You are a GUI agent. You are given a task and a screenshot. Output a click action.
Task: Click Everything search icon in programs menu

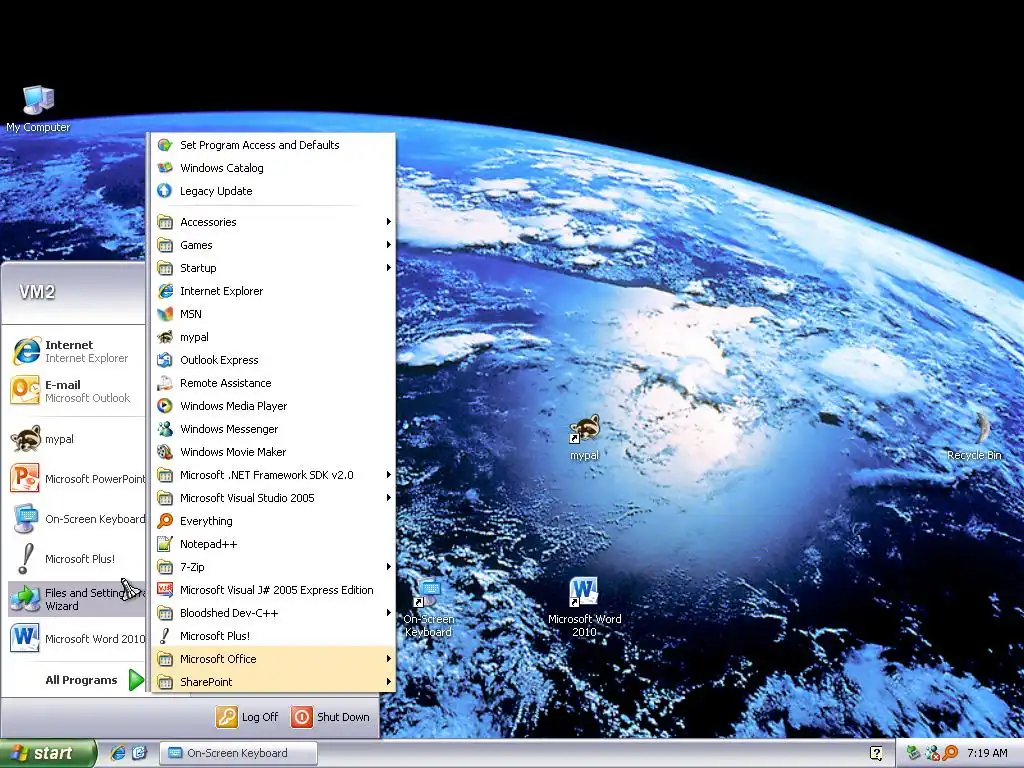coord(165,521)
